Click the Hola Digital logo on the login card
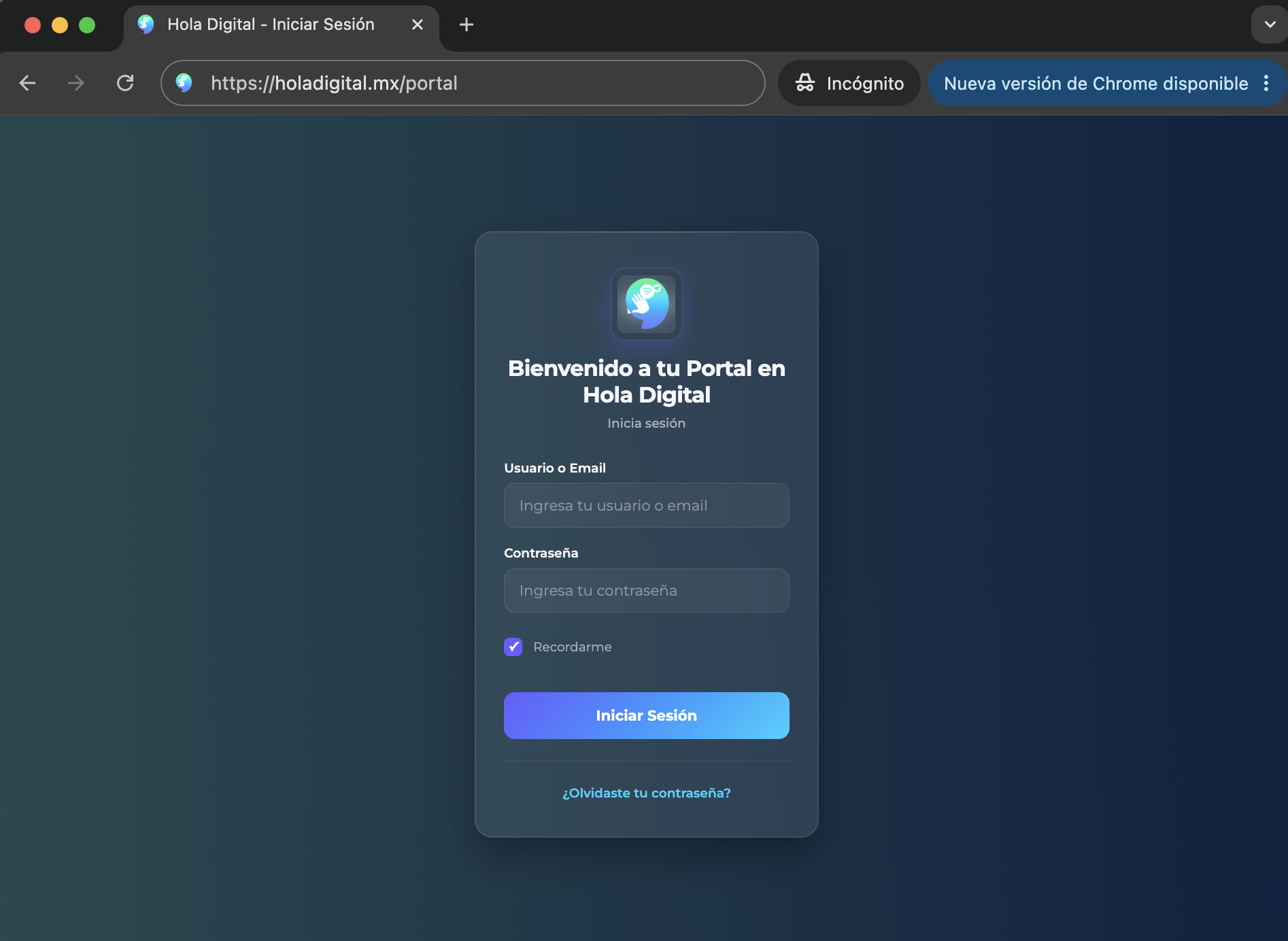This screenshot has width=1288, height=941. tap(646, 304)
